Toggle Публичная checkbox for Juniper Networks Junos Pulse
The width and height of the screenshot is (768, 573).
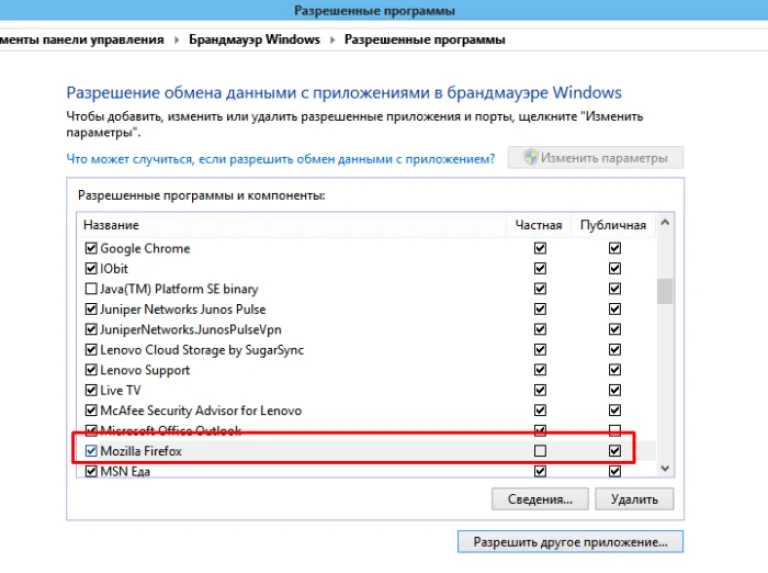[x=615, y=309]
